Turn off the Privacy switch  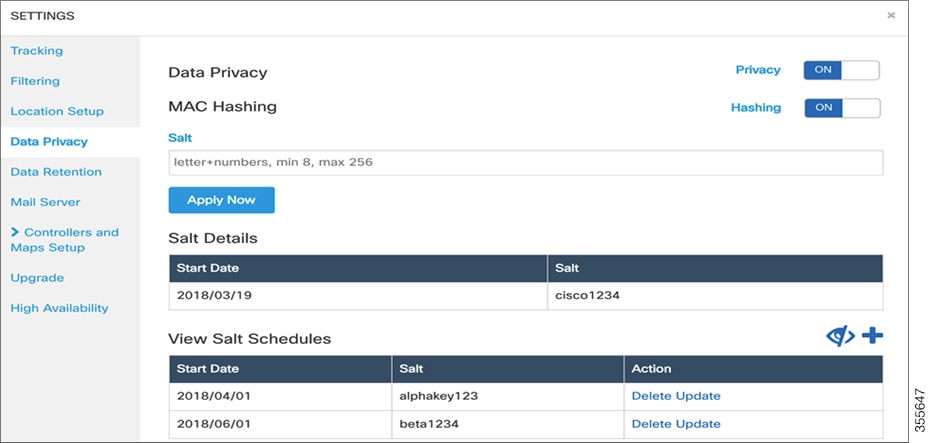pos(841,70)
